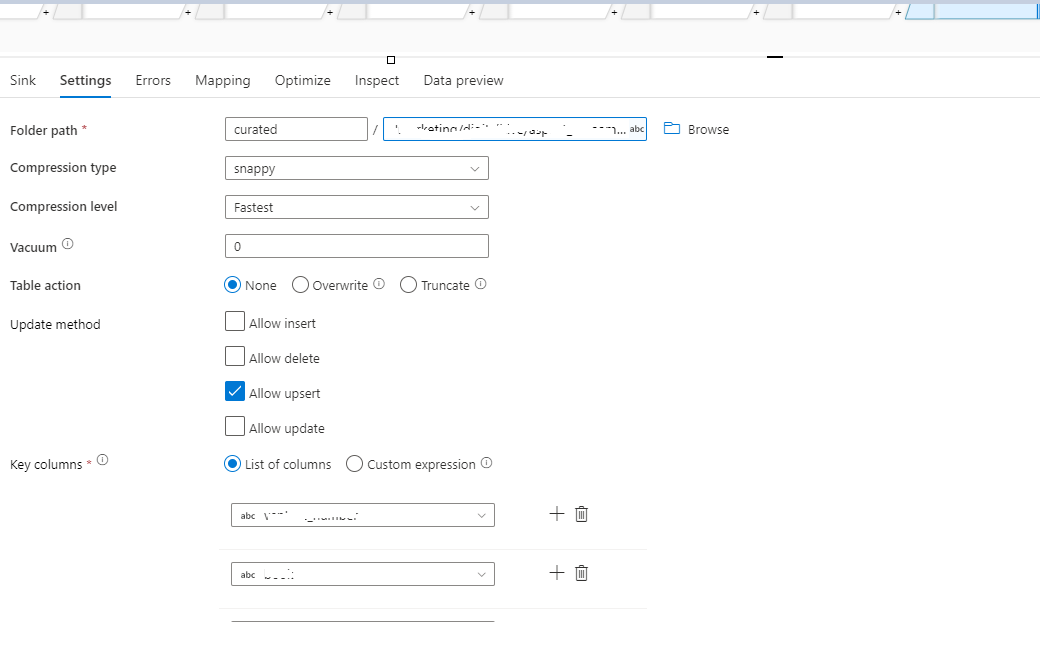Open the Inspect tab
The width and height of the screenshot is (1040, 652).
coord(377,80)
